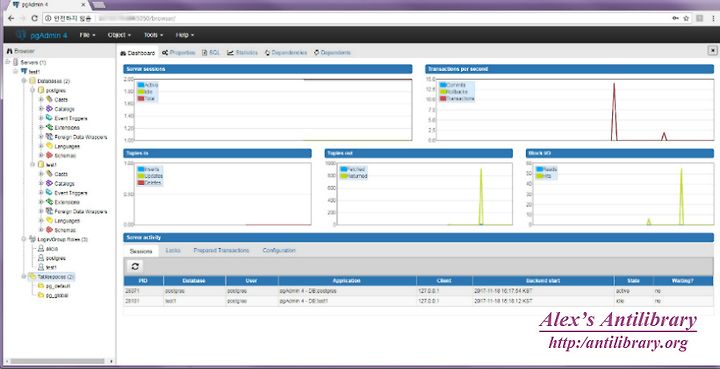Click the elephant icon of the test1 server
The width and height of the screenshot is (720, 369).
point(24,72)
